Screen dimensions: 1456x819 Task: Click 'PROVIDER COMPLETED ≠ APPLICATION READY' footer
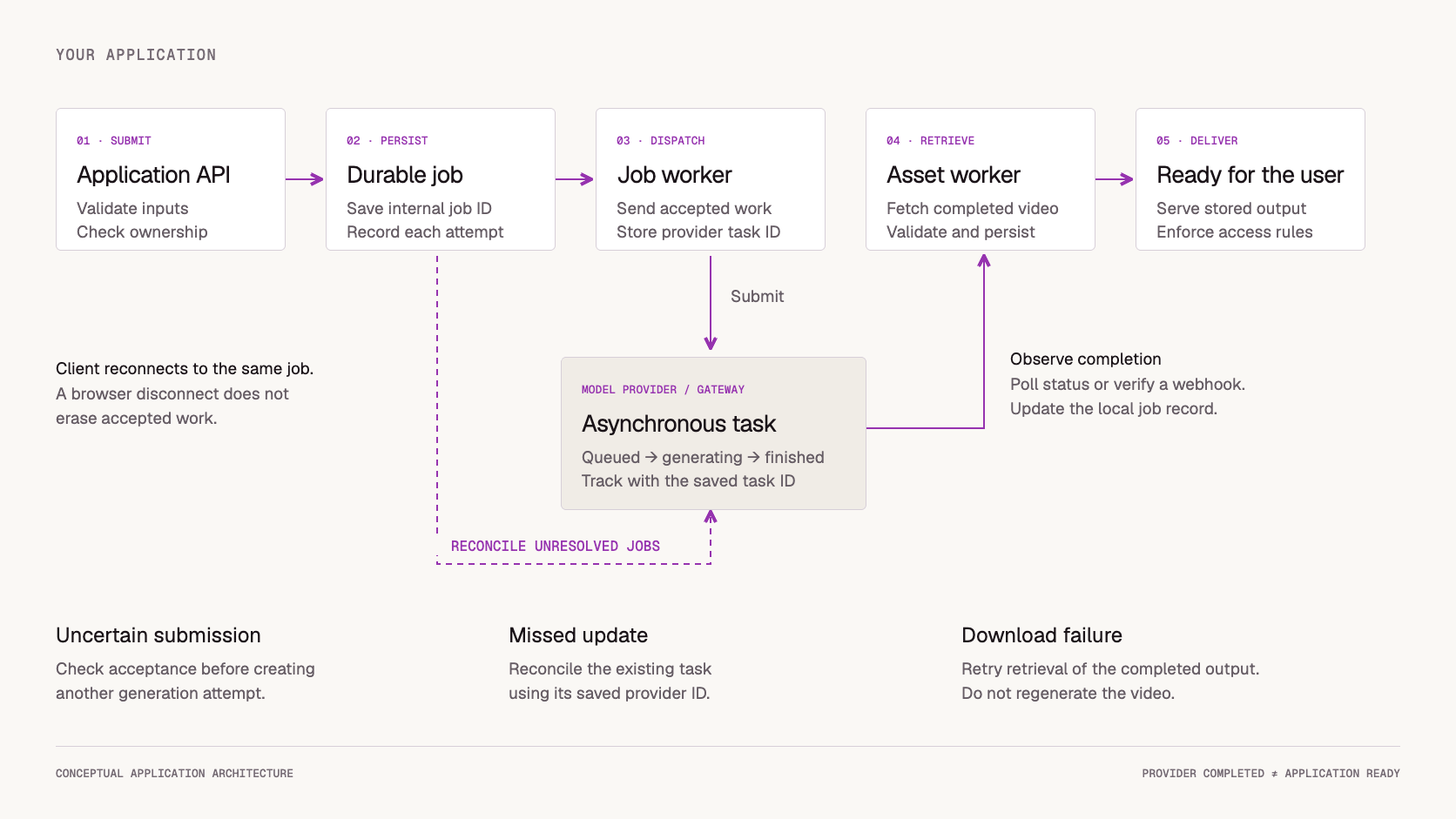1271,773
